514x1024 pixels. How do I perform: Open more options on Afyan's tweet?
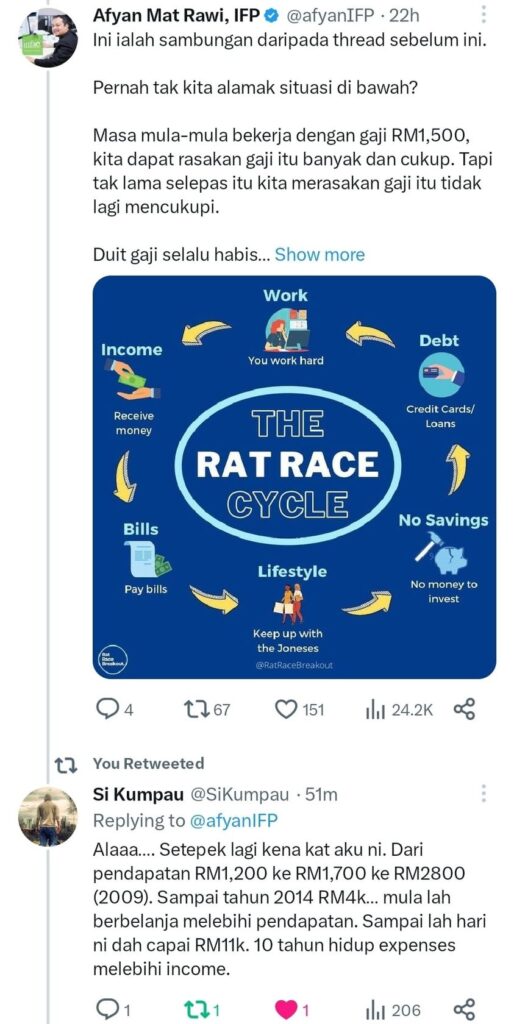pyautogui.click(x=483, y=16)
